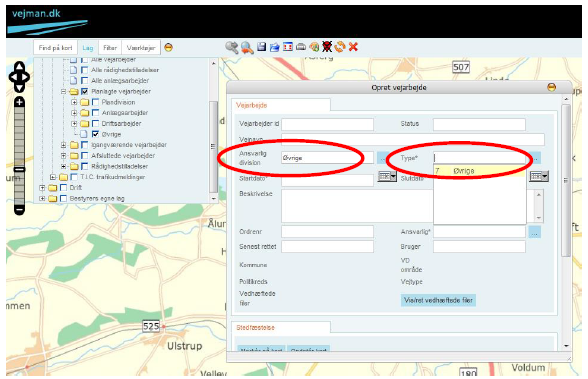Minimize the Opret vejarbejde dialog with orange icon
588x379 pixels.
pos(551,87)
